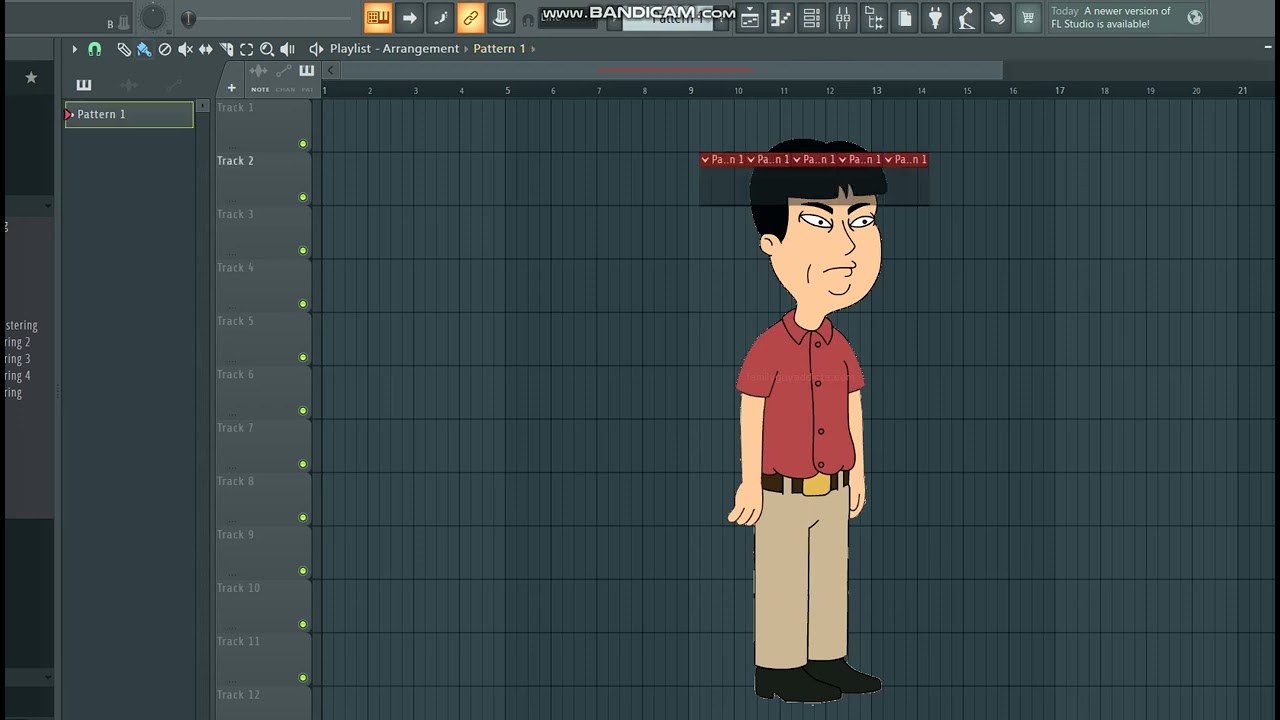Open the fourth Pattern 1 clip menu arrow
The height and width of the screenshot is (720, 1280).
pyautogui.click(x=843, y=160)
